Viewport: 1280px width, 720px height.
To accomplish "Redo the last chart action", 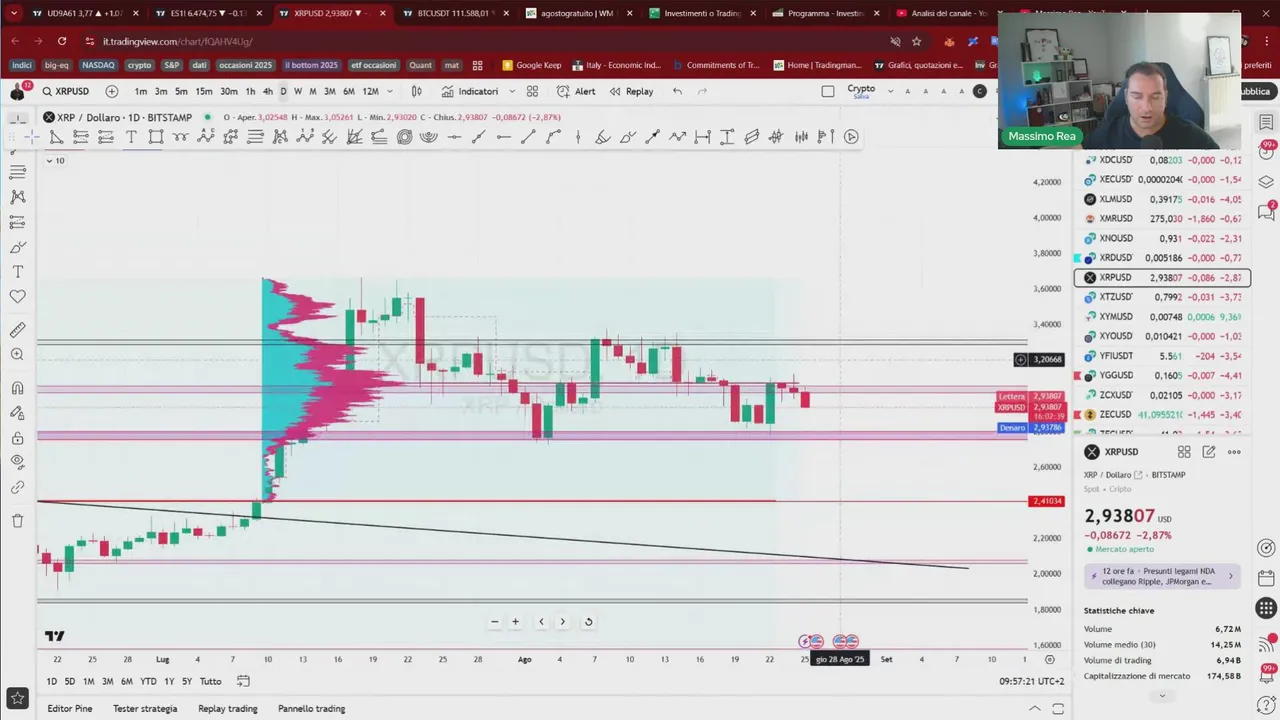I will [x=702, y=91].
